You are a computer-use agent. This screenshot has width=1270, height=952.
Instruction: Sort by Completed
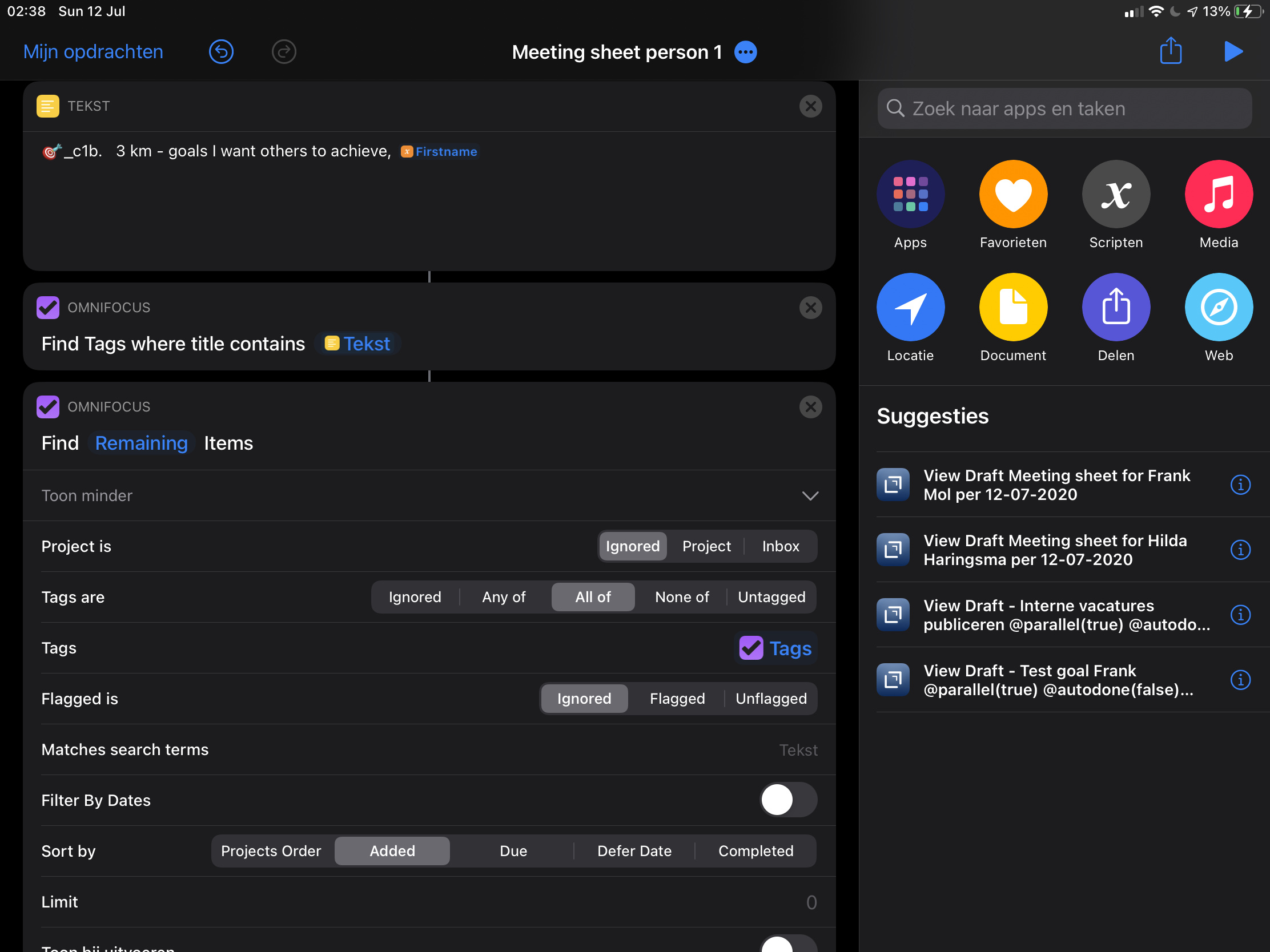[x=755, y=852]
